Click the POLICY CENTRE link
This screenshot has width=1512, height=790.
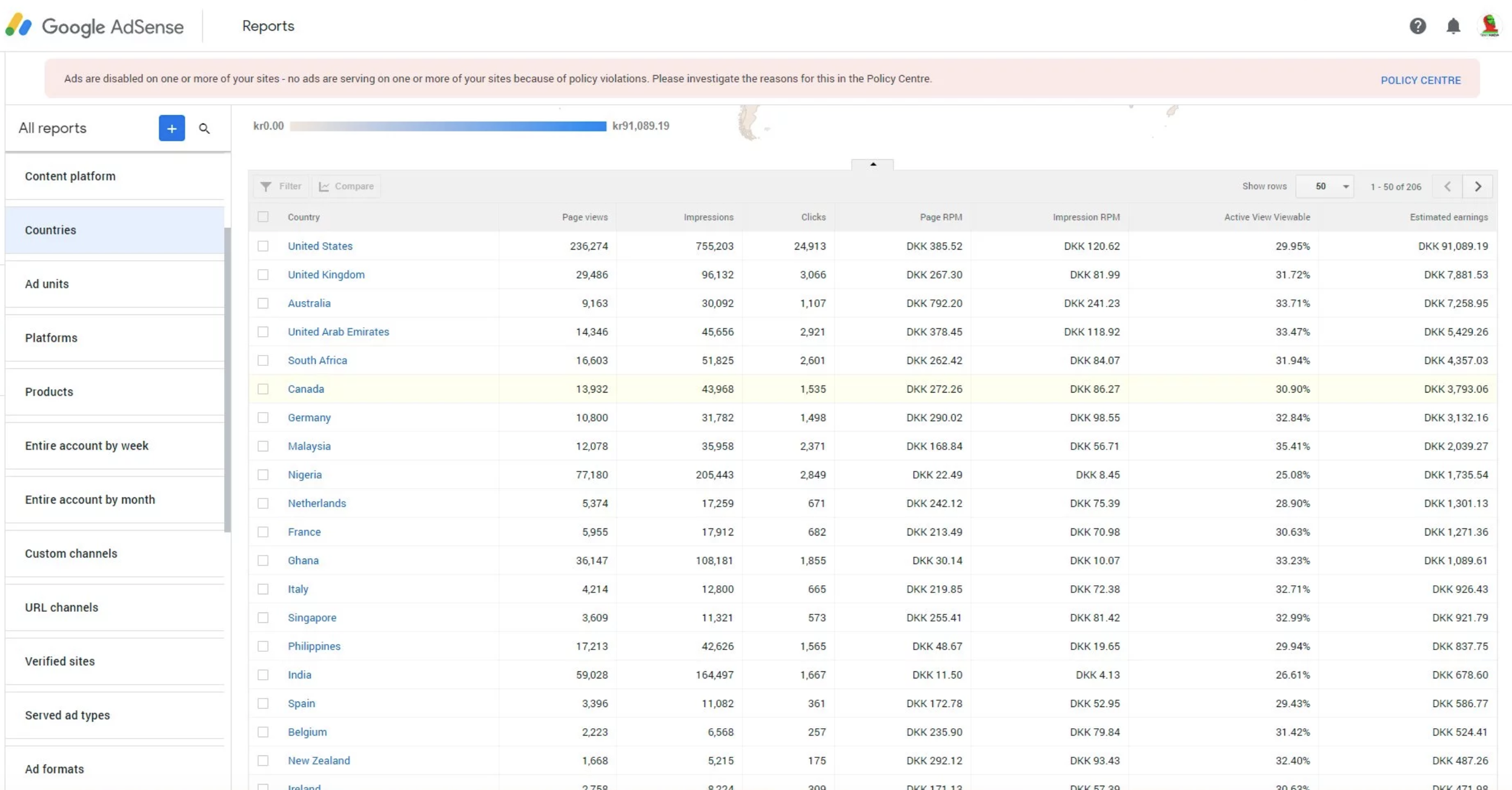pos(1421,80)
